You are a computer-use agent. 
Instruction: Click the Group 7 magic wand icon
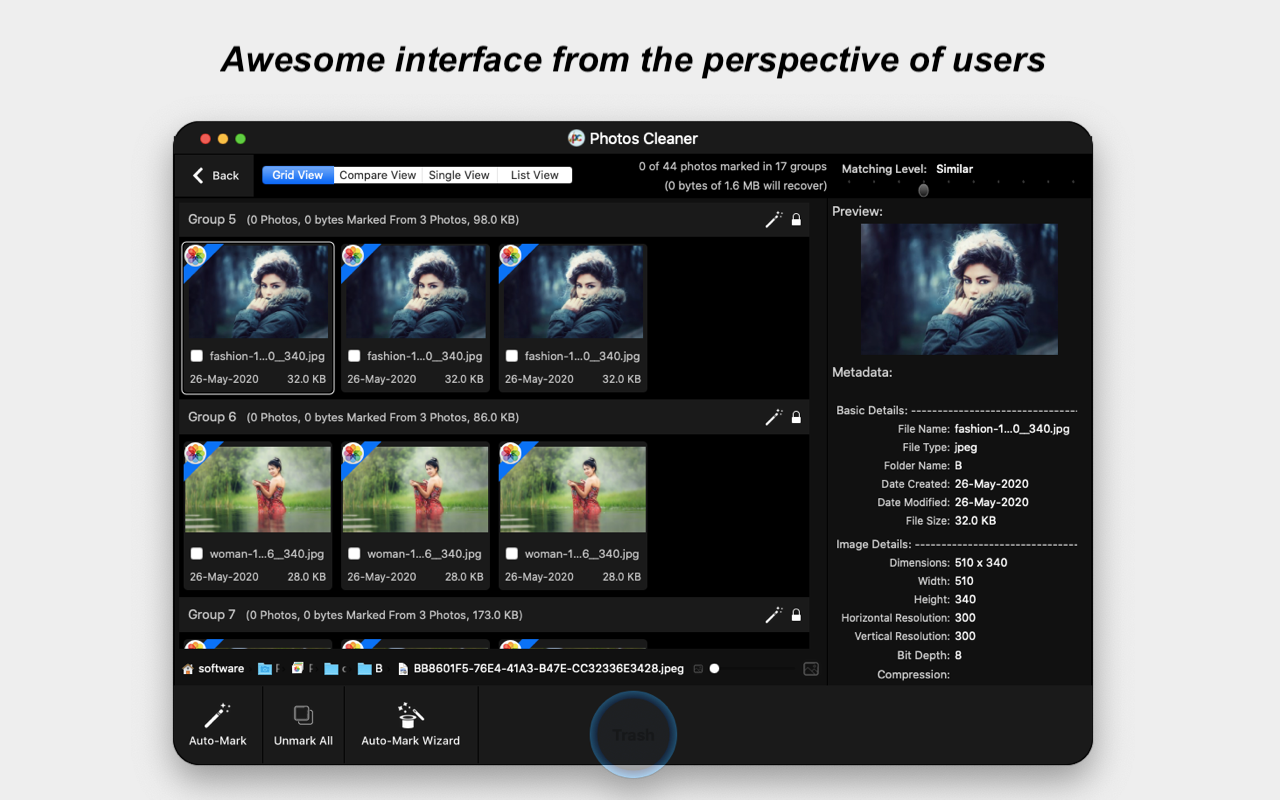pos(773,616)
